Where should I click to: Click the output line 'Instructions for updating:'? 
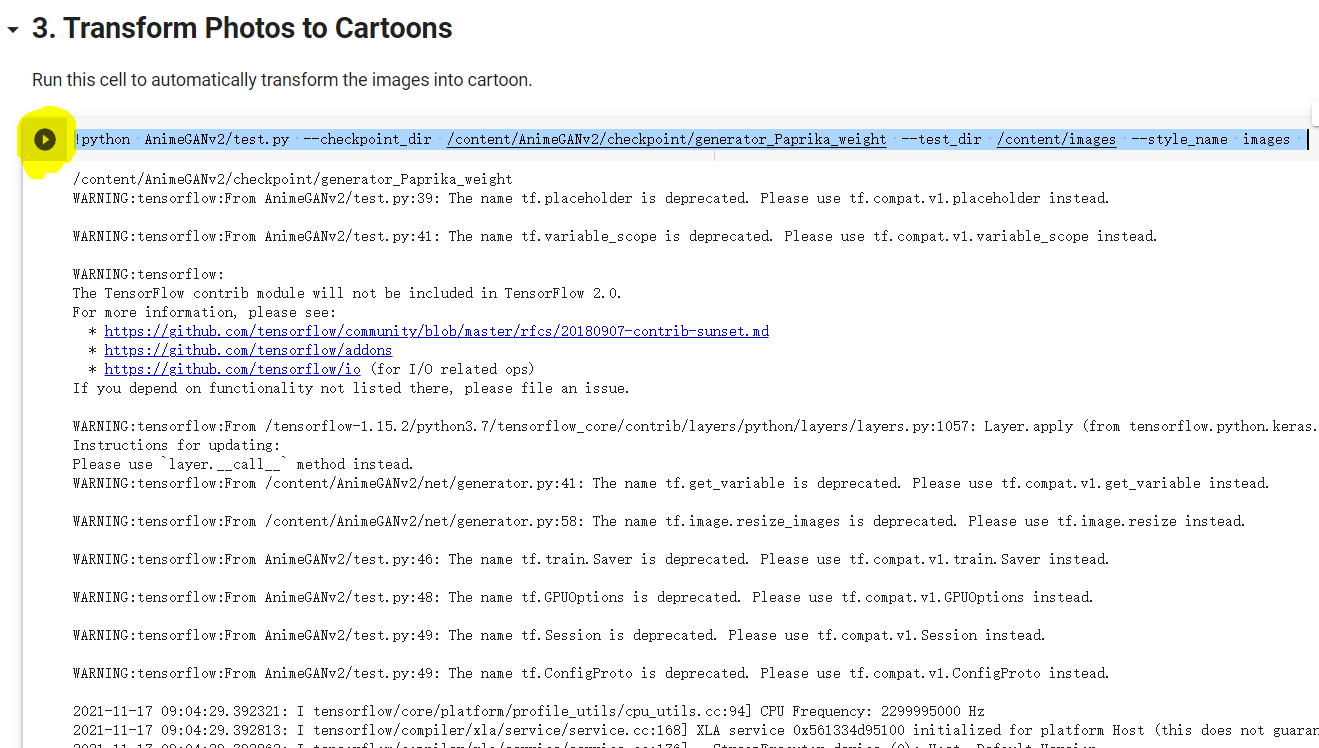point(176,445)
